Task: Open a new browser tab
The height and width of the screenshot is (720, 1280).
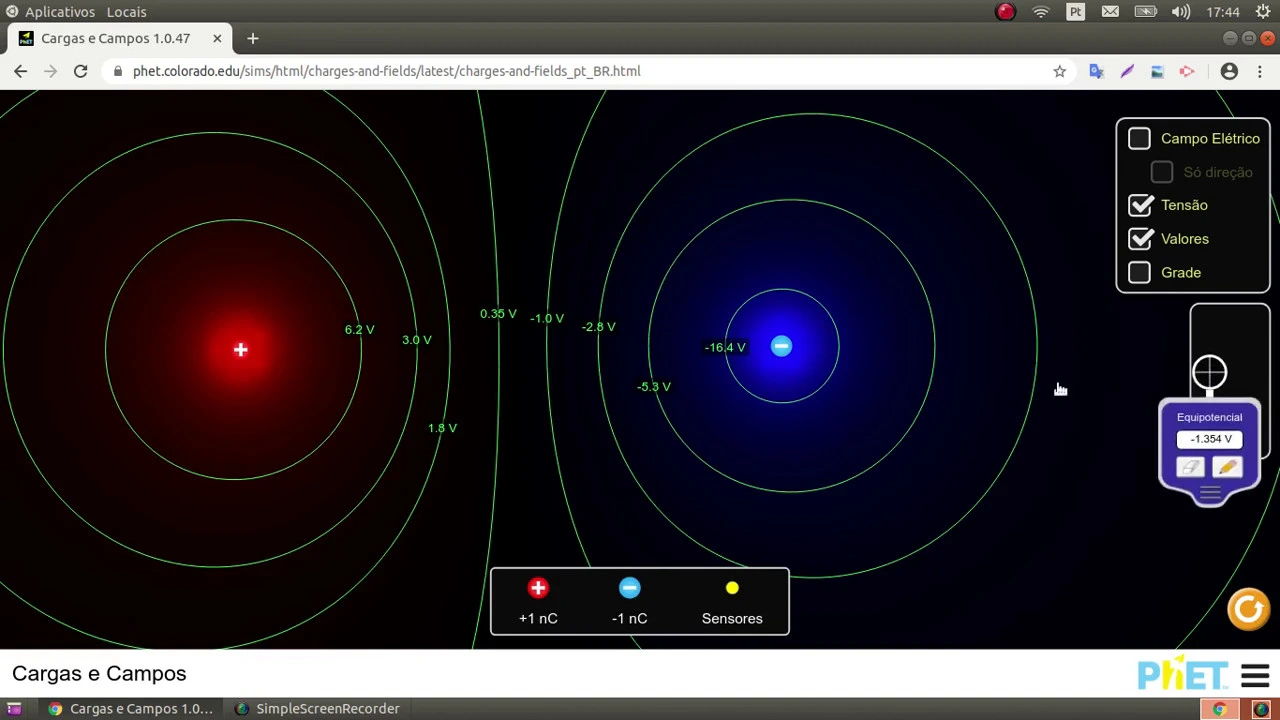Action: [252, 38]
